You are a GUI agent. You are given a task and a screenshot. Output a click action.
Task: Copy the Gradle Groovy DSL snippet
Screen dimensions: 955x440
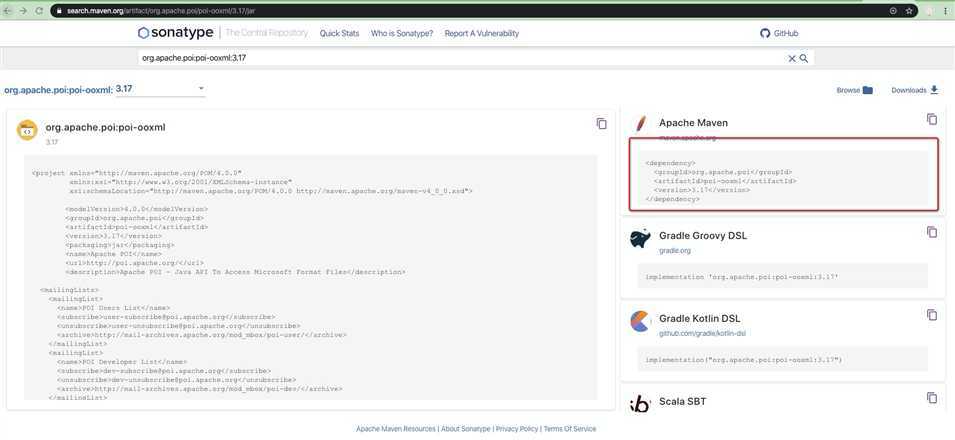pyautogui.click(x=932, y=232)
